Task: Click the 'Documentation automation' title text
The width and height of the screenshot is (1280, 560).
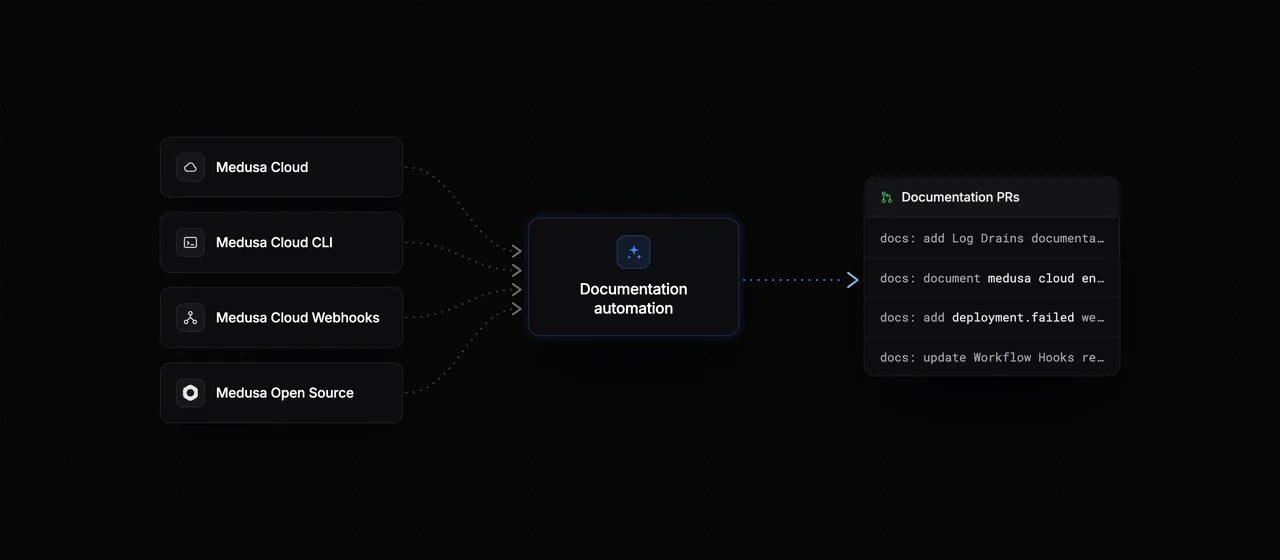Action: tap(633, 298)
